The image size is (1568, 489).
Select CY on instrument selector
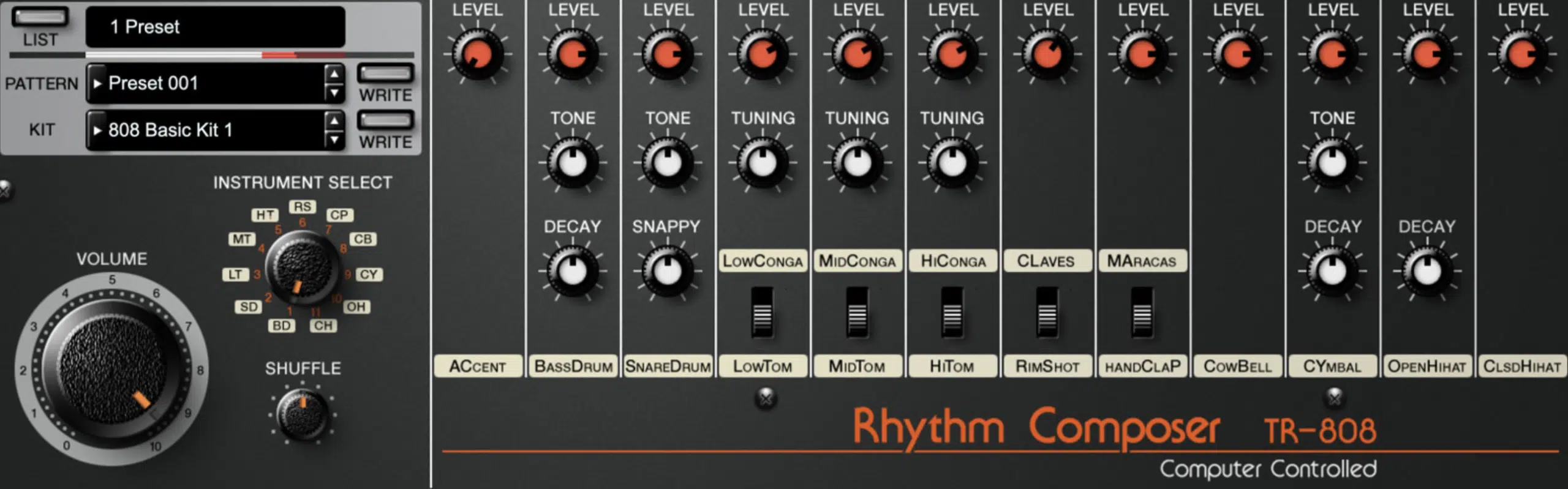pos(369,274)
